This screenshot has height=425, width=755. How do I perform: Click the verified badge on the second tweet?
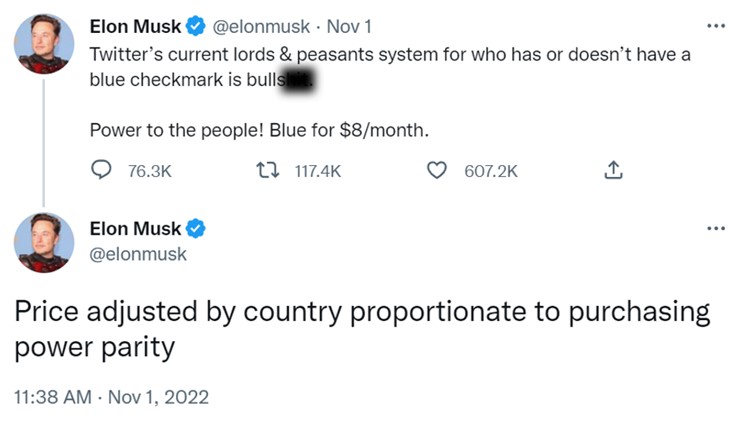point(197,229)
